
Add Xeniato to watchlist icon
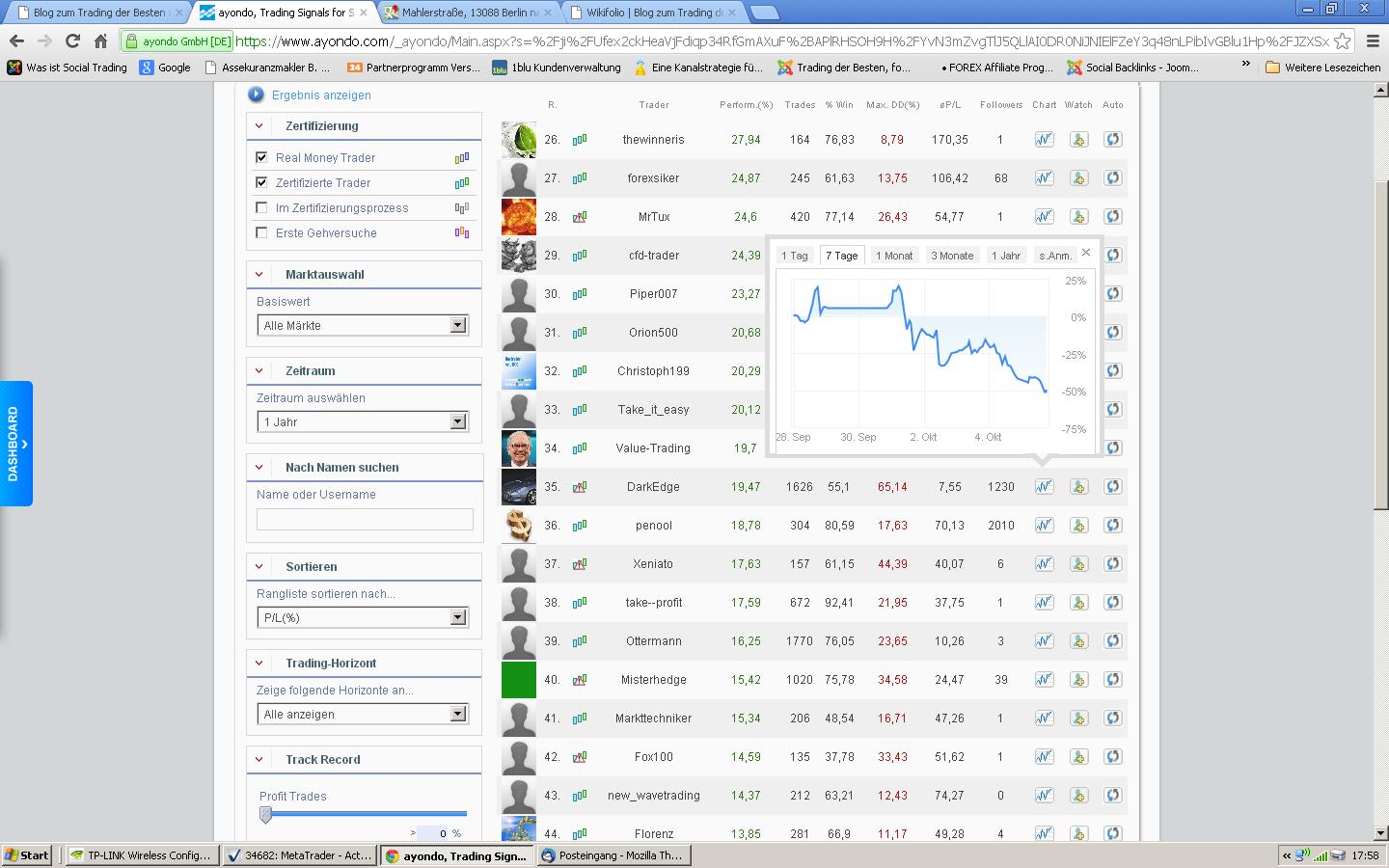pyautogui.click(x=1078, y=564)
